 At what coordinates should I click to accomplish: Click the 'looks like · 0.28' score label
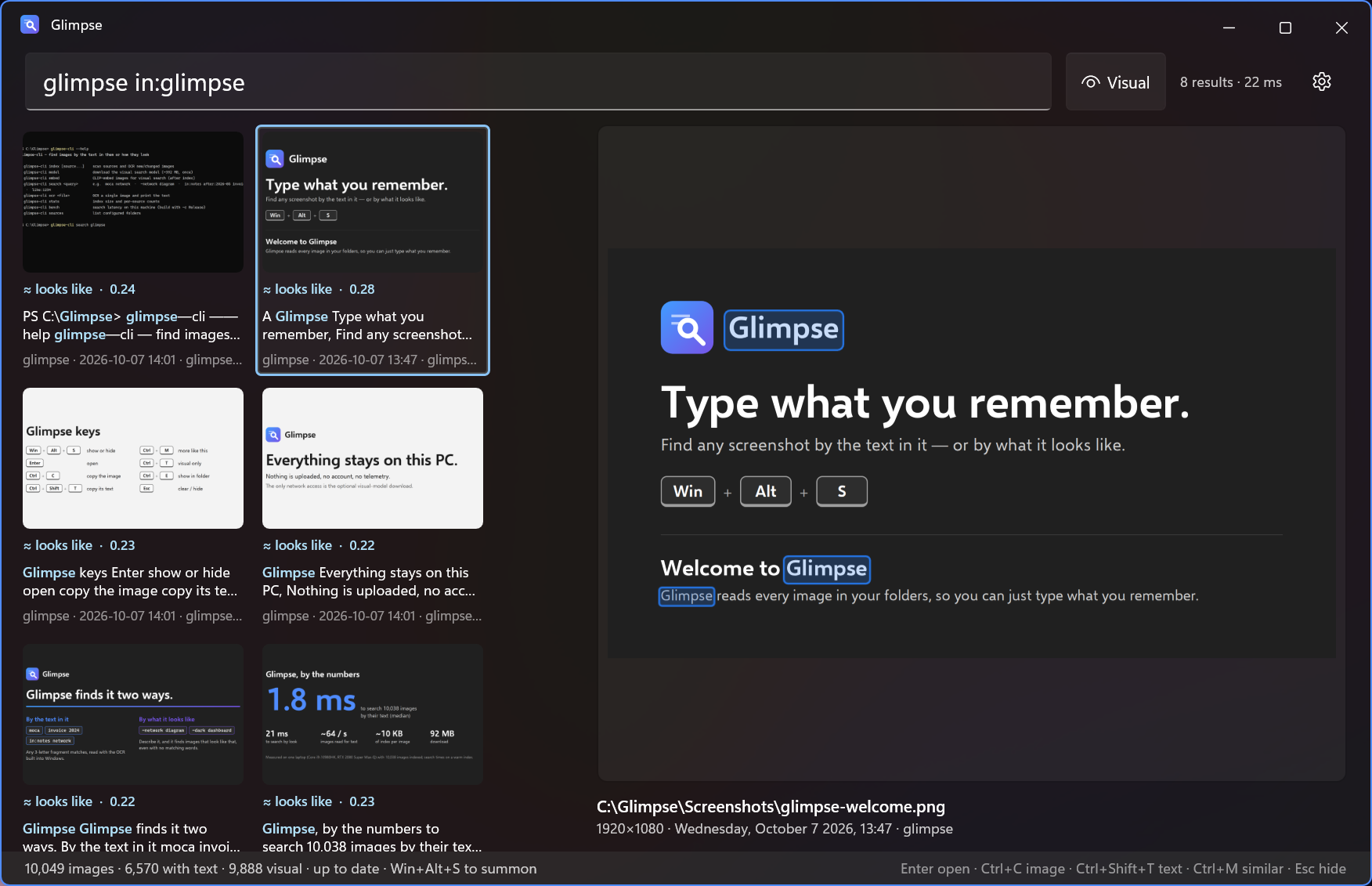pyautogui.click(x=319, y=289)
